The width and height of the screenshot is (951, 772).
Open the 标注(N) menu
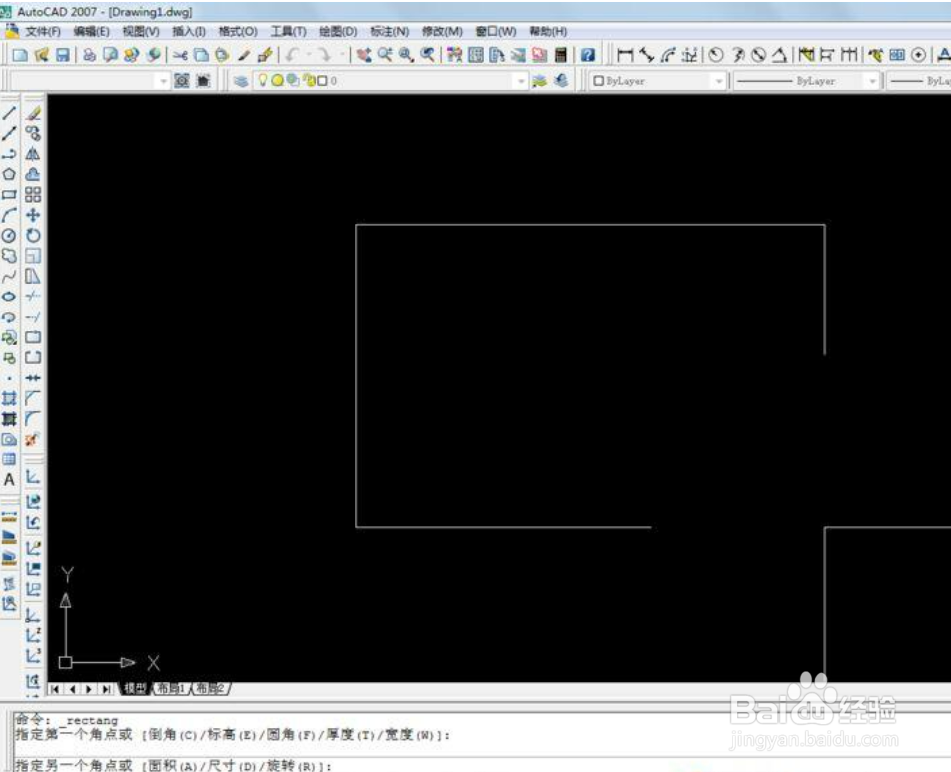pyautogui.click(x=389, y=32)
